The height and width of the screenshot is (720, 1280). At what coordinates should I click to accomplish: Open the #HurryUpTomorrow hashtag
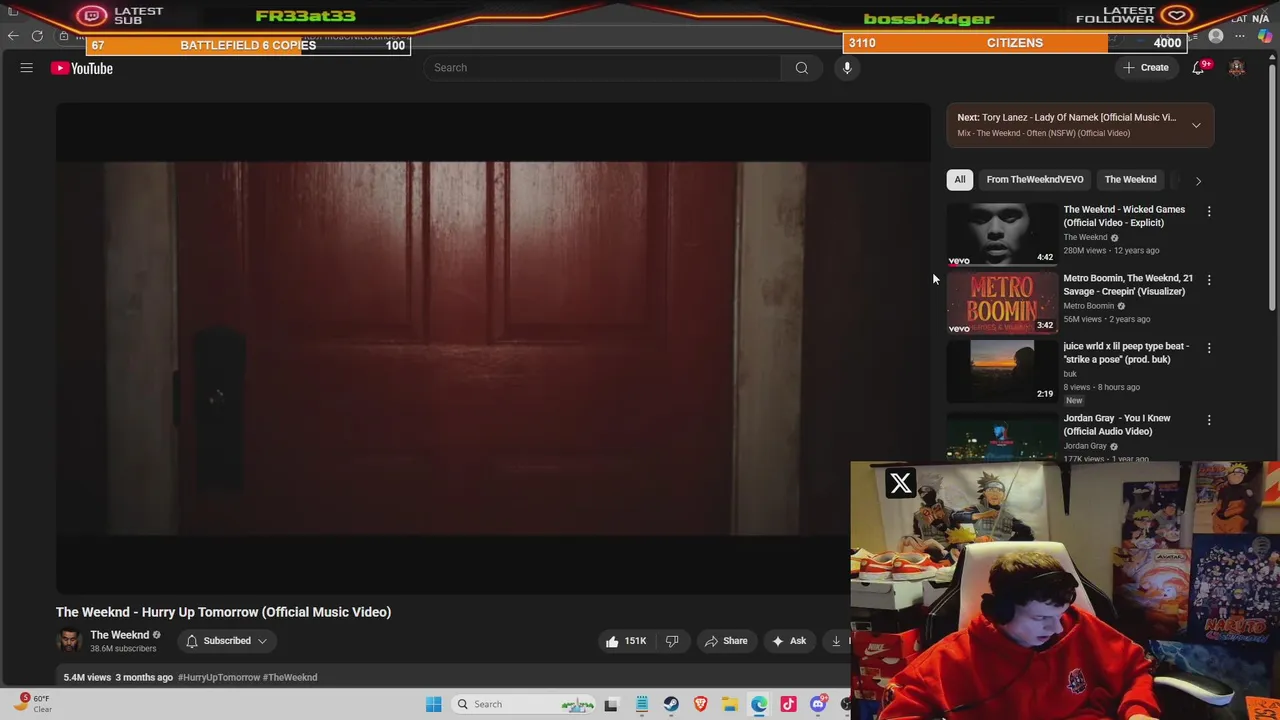[219, 677]
